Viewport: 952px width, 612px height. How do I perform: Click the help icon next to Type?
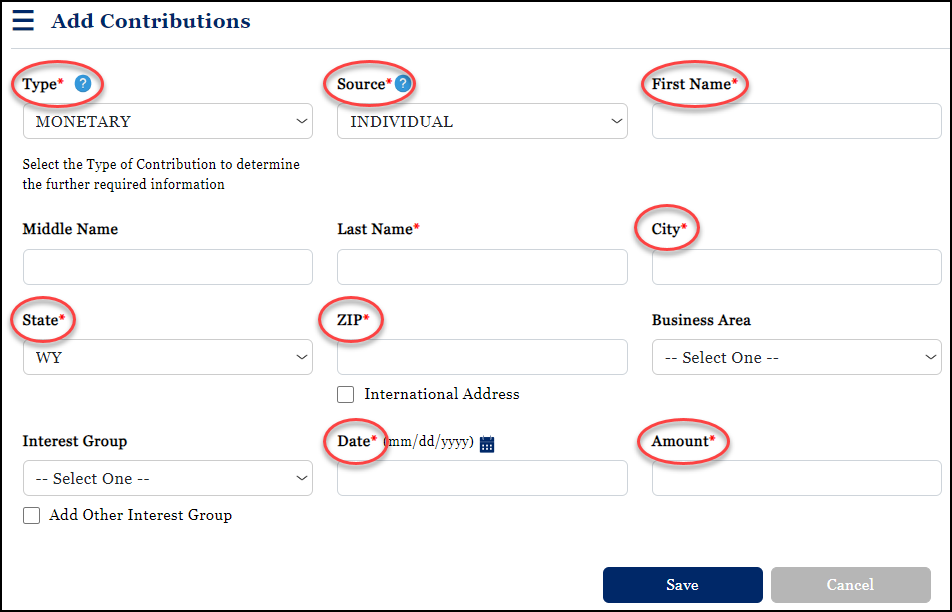coord(85,83)
